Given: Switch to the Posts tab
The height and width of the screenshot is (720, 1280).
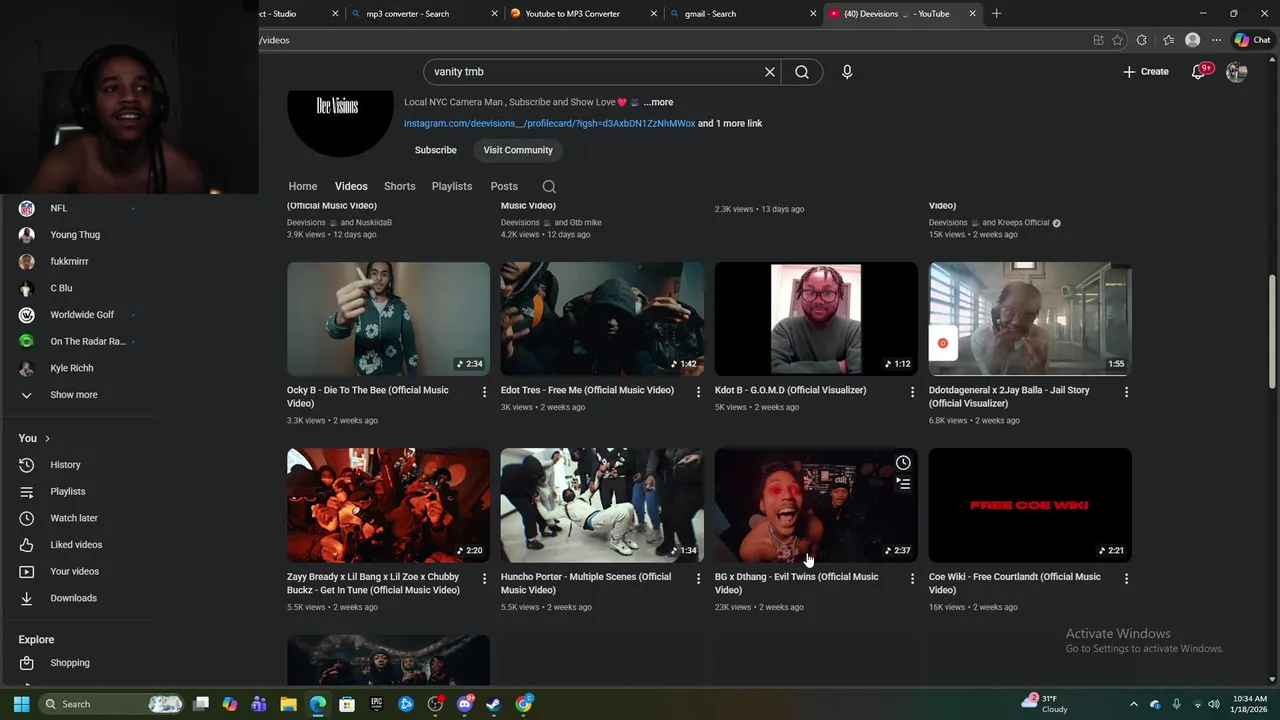Looking at the screenshot, I should point(504,187).
